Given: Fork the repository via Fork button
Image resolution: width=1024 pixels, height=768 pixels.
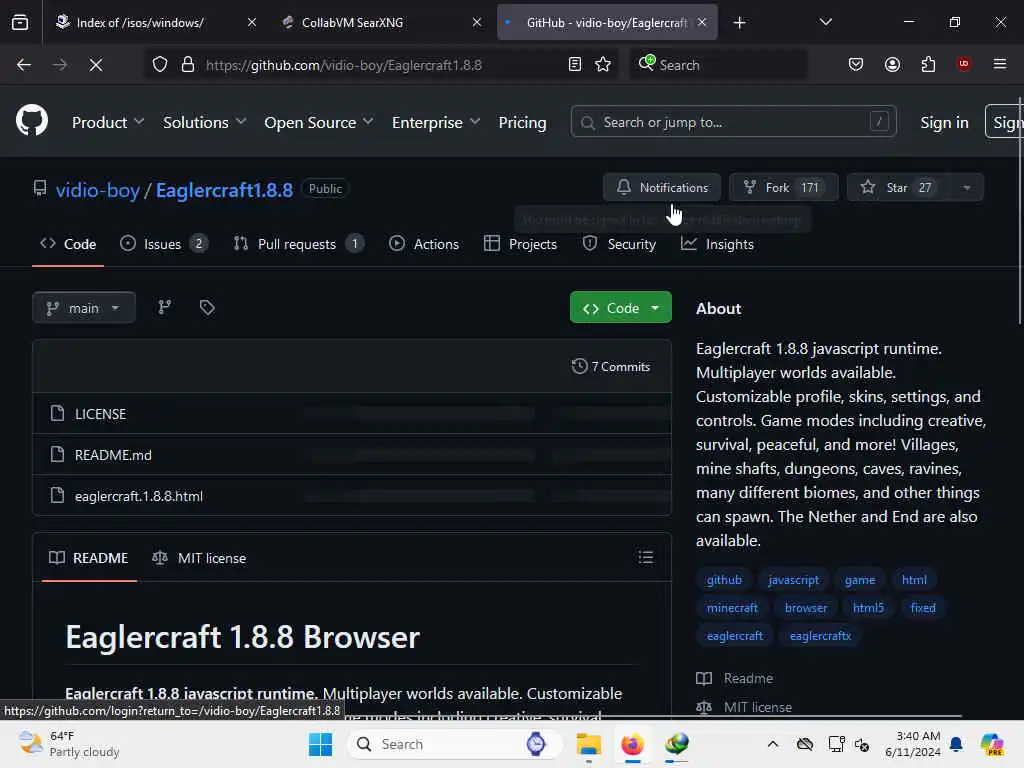Looking at the screenshot, I should click(x=784, y=187).
